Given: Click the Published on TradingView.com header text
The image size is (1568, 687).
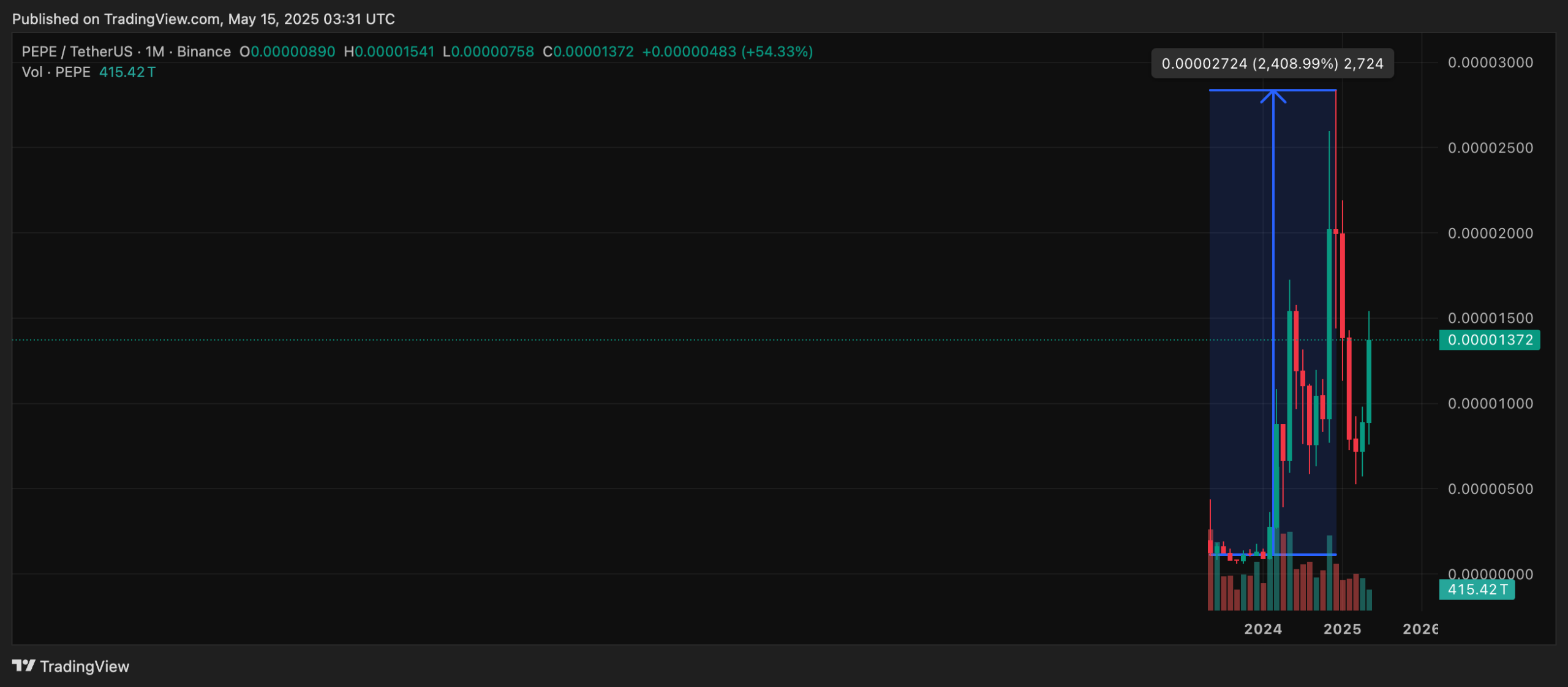Looking at the screenshot, I should 203,19.
